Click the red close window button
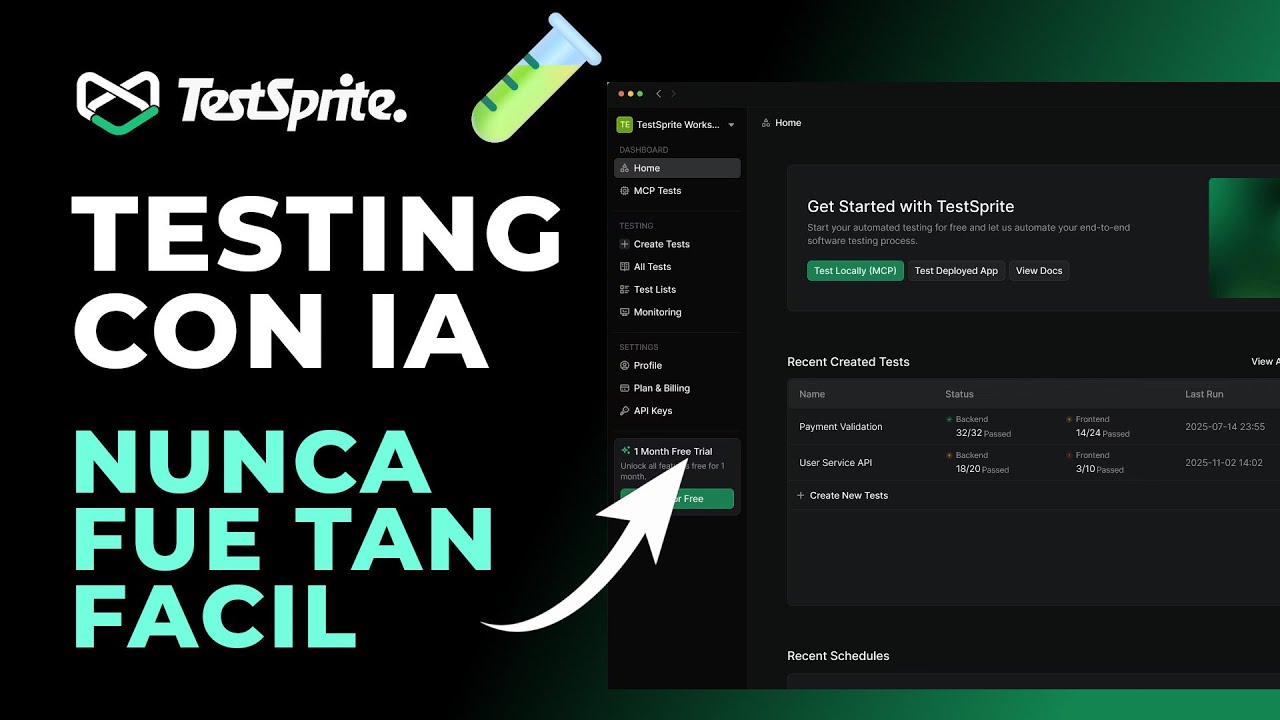The width and height of the screenshot is (1280, 720). [621, 94]
